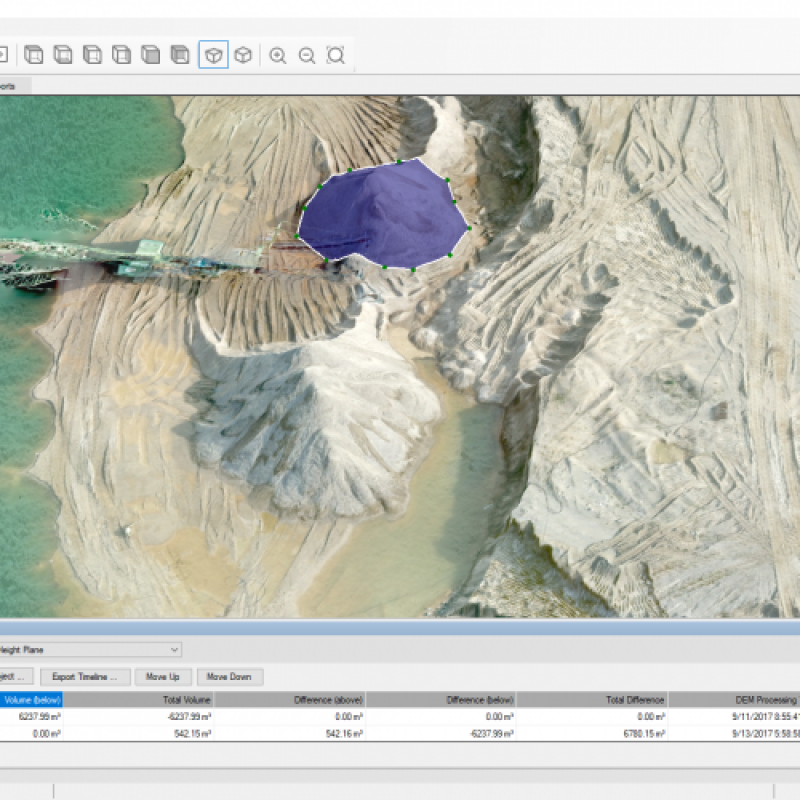Select the sixth view-cube icon beside the highlighted cube
Viewport: 800px width, 800px height.
point(180,55)
